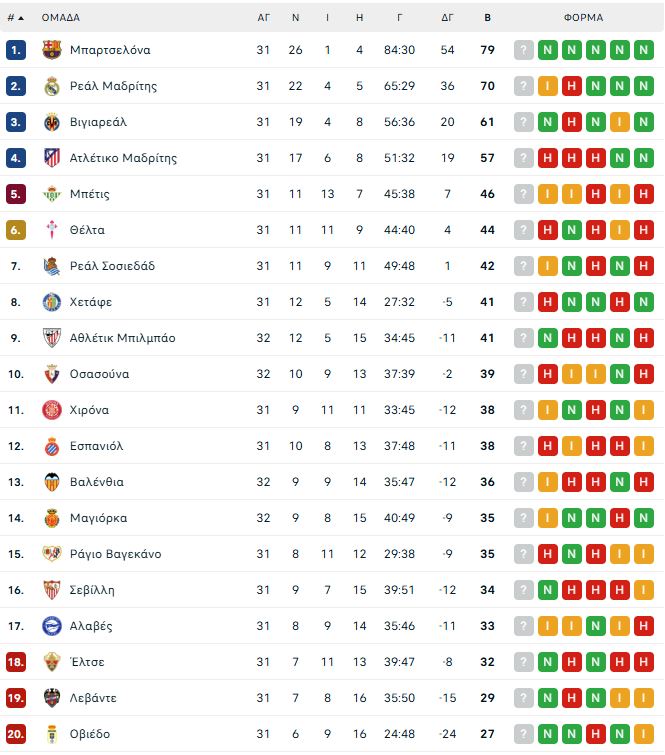Click the ΦΟΡΜΑ column header
Viewport: 665px width, 755px height.
[x=583, y=18]
